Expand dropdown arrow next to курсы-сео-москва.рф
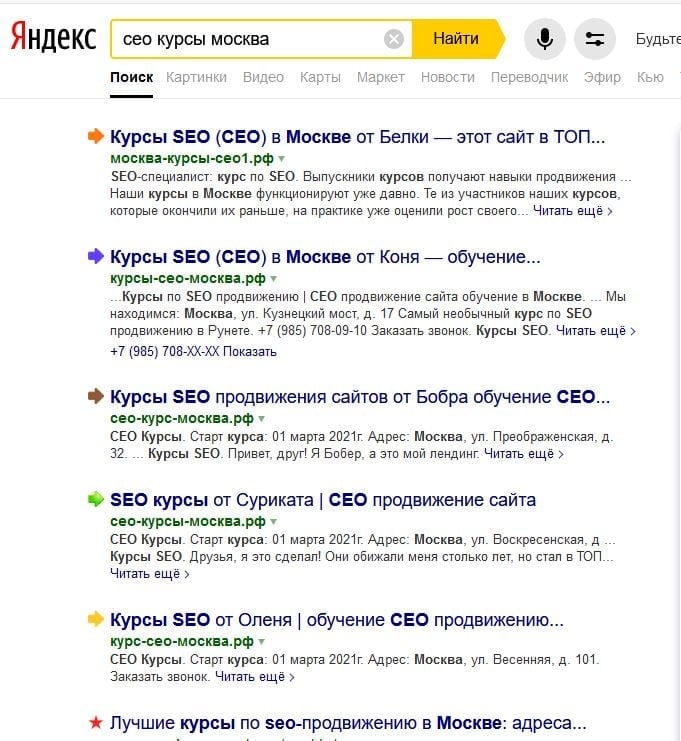The height and width of the screenshot is (741, 681). click(x=273, y=279)
